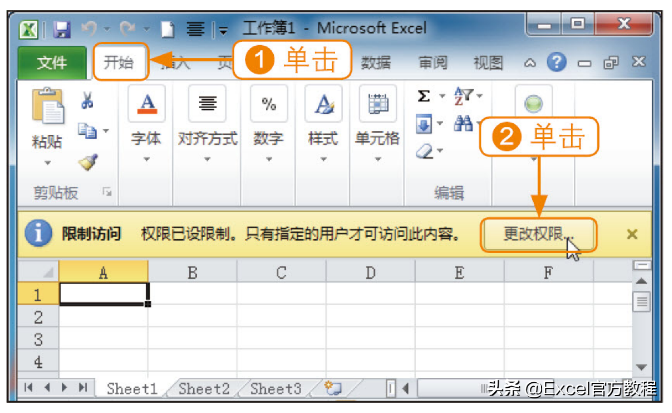Select column D header
The image size is (672, 413).
click(371, 272)
